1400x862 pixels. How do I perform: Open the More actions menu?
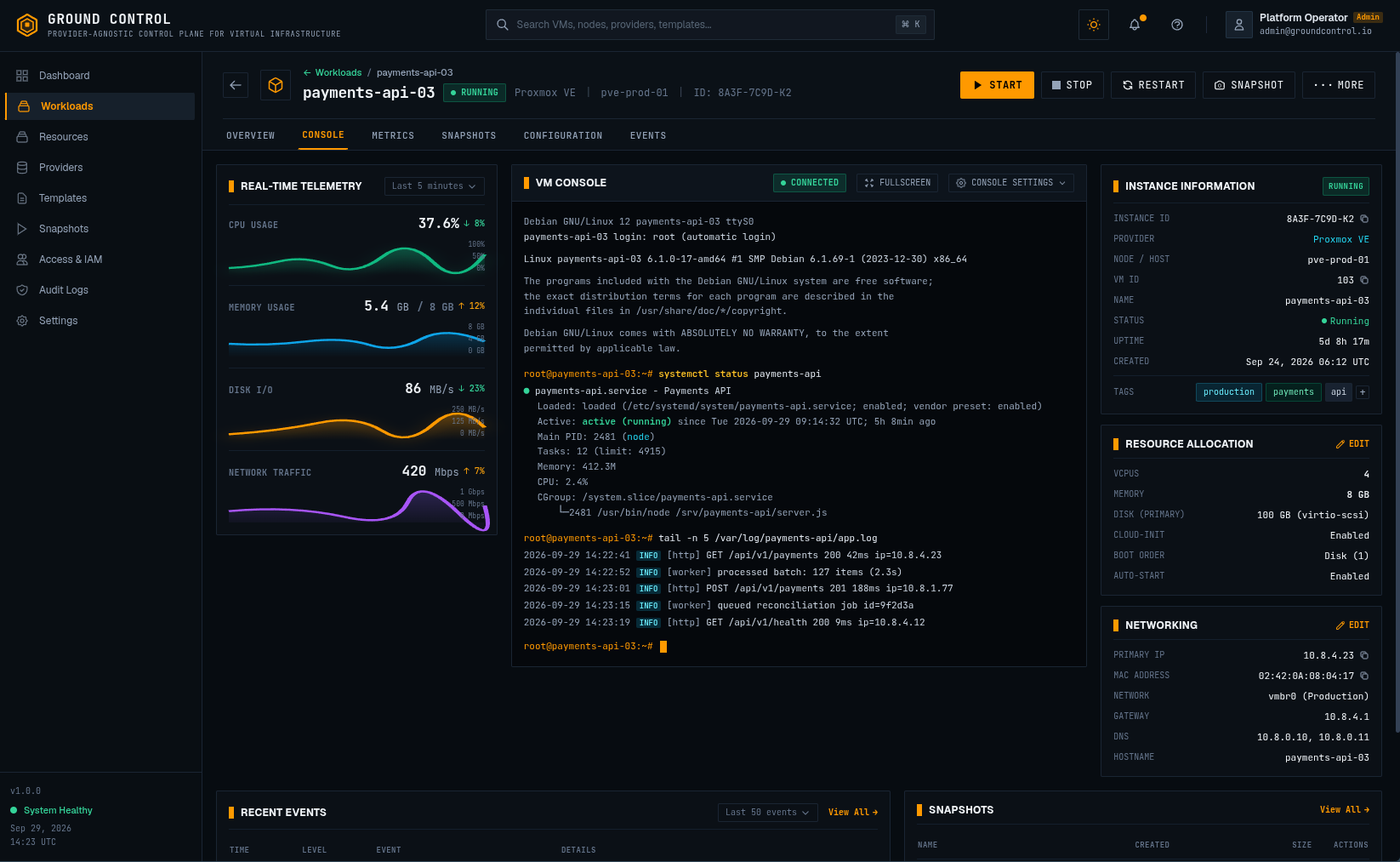click(1339, 85)
